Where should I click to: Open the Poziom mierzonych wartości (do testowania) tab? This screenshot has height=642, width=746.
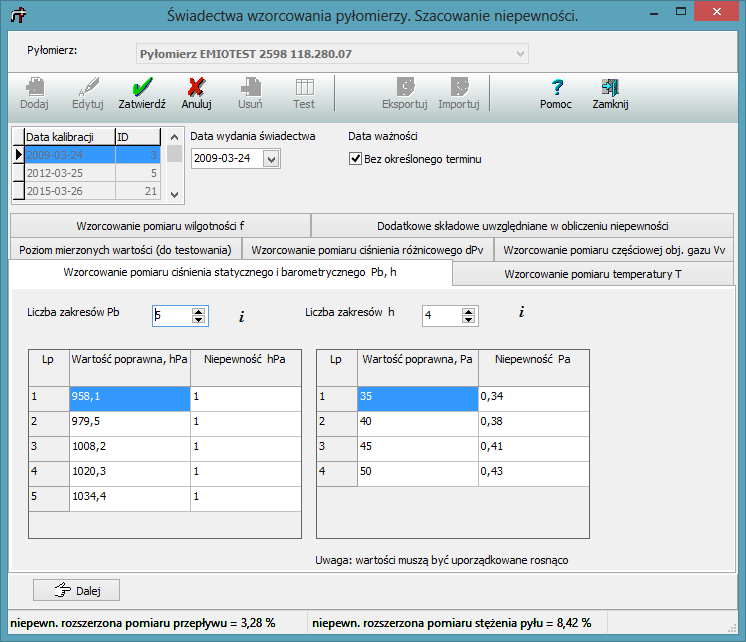tap(126, 250)
